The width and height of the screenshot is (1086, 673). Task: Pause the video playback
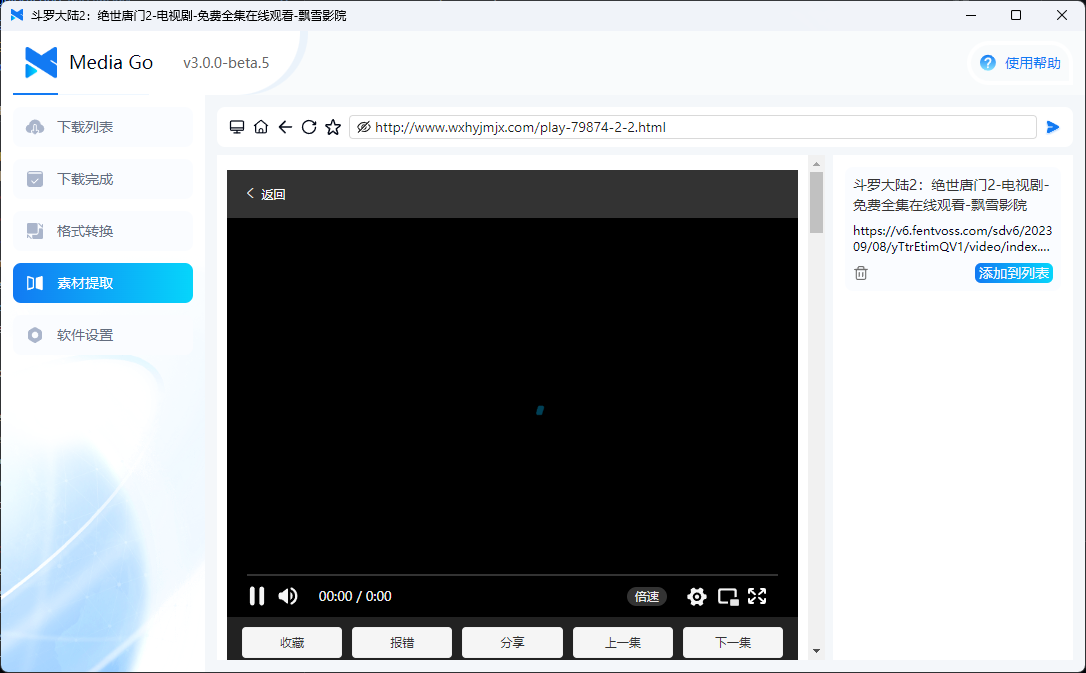point(257,596)
